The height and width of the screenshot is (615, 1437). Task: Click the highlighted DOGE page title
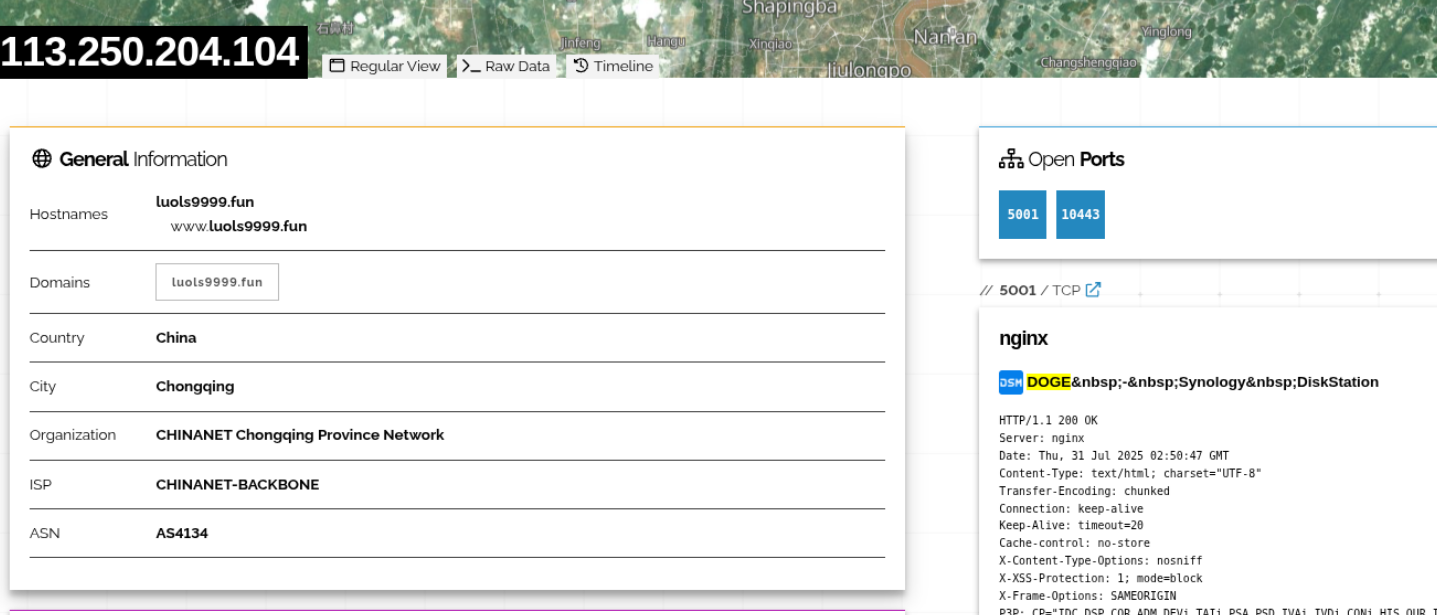tap(1048, 382)
